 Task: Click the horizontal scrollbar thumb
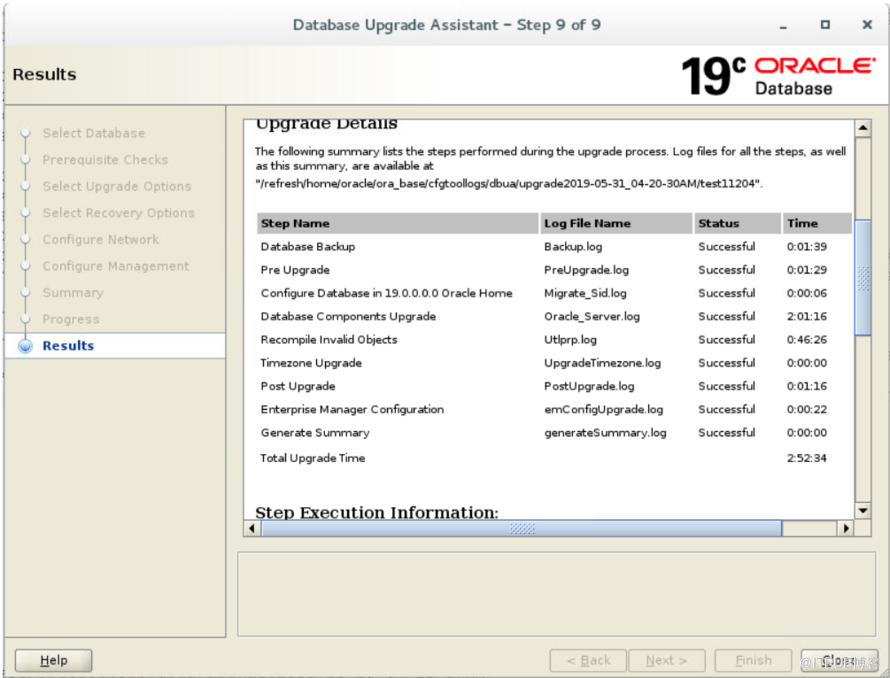(x=521, y=528)
